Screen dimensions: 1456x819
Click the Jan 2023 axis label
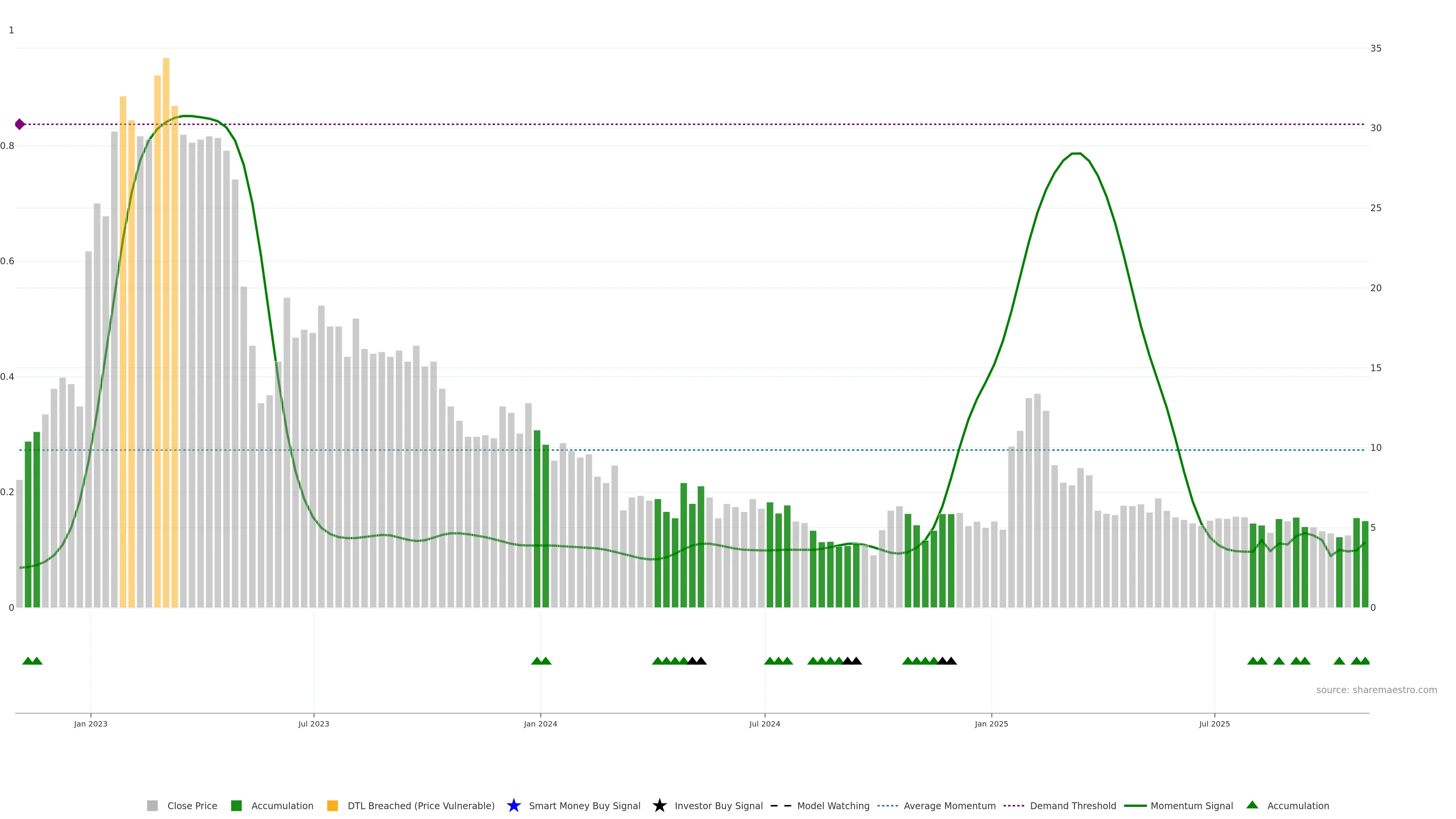pyautogui.click(x=91, y=723)
